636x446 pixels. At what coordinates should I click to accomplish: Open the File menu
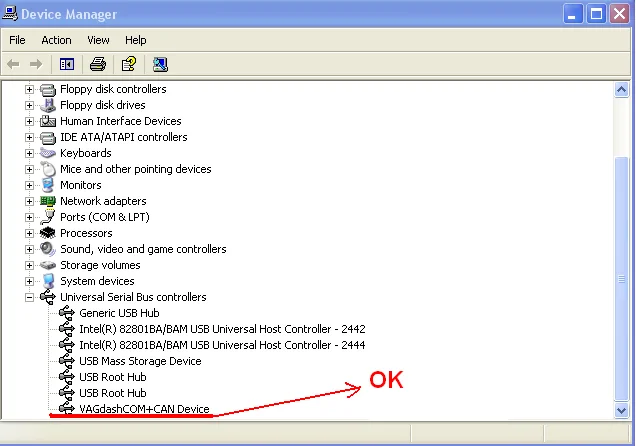pyautogui.click(x=17, y=40)
